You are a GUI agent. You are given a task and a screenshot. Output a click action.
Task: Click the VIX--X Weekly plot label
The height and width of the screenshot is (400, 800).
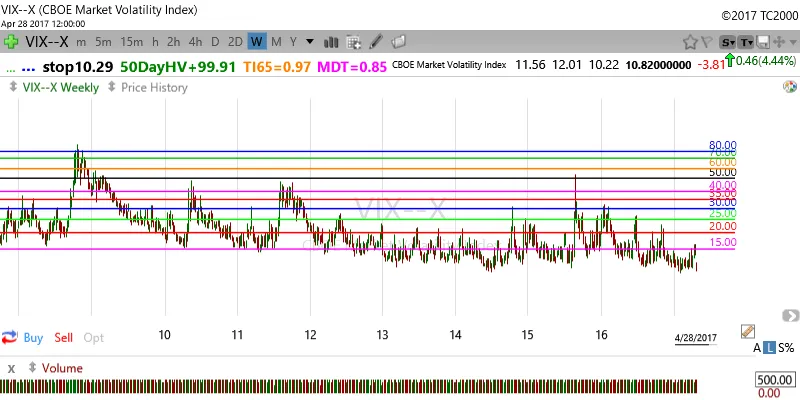click(x=61, y=87)
